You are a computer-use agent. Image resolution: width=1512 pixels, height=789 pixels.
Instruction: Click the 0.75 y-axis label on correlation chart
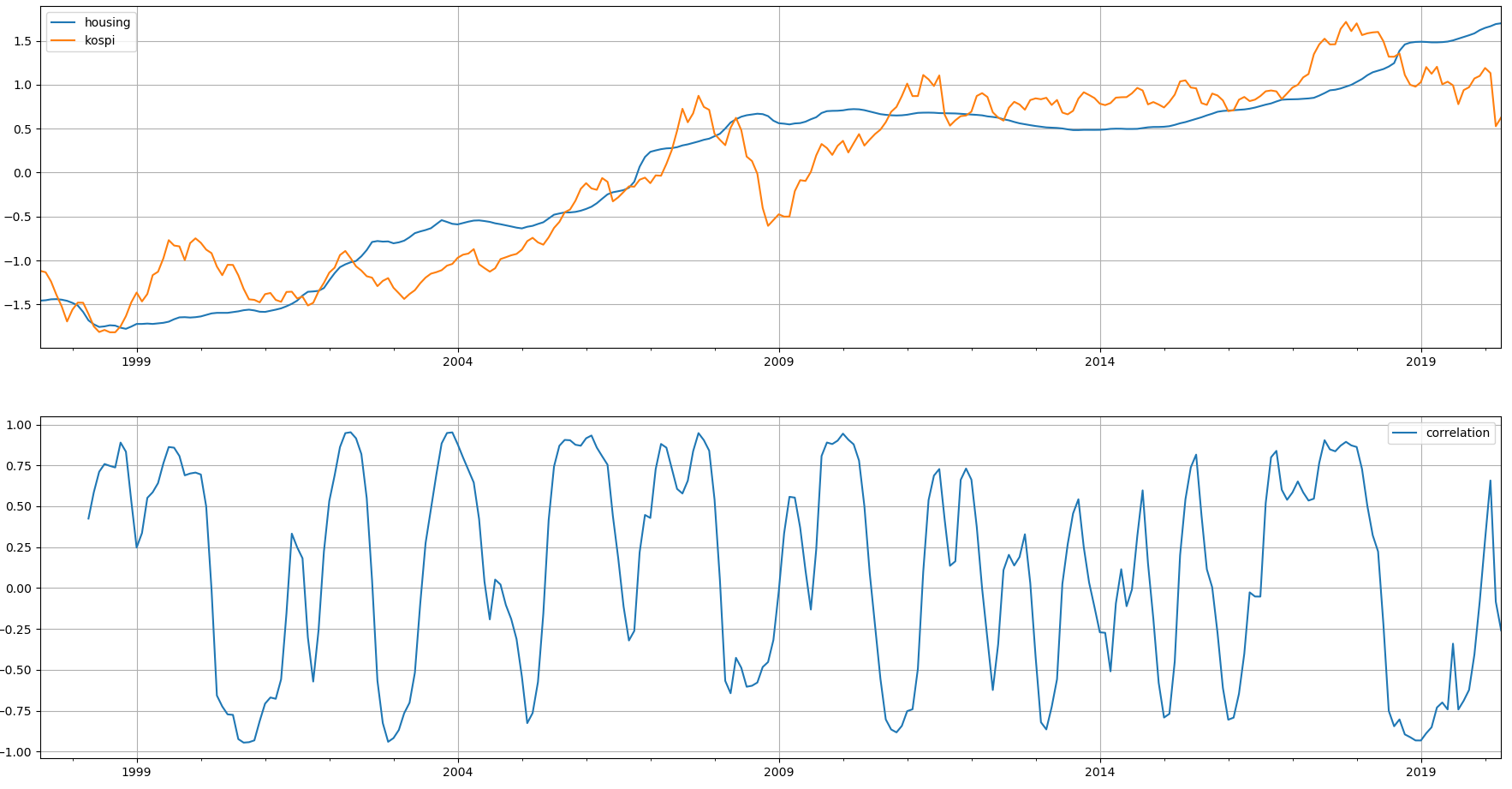click(19, 466)
